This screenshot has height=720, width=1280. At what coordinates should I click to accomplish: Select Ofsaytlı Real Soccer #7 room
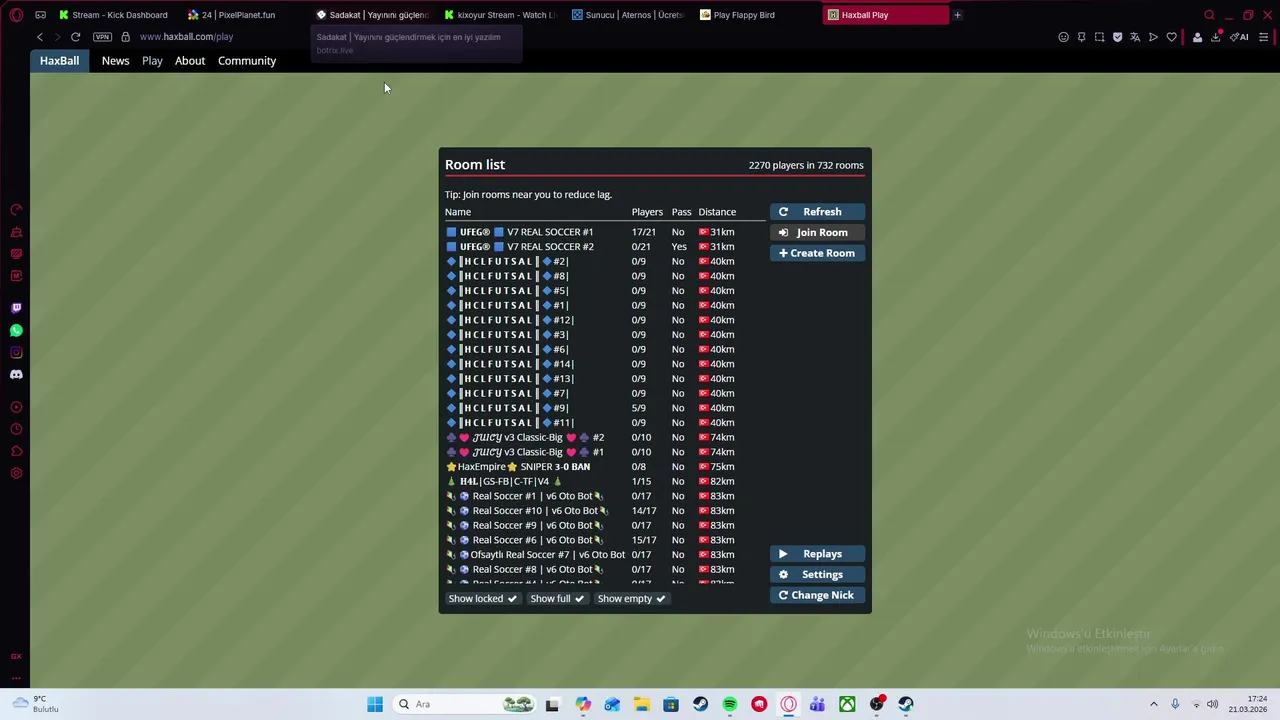pyautogui.click(x=605, y=555)
